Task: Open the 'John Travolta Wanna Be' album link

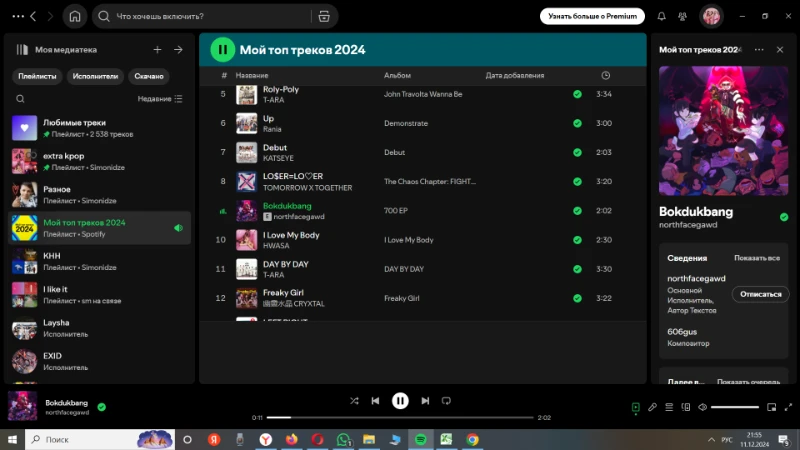Action: click(x=423, y=94)
